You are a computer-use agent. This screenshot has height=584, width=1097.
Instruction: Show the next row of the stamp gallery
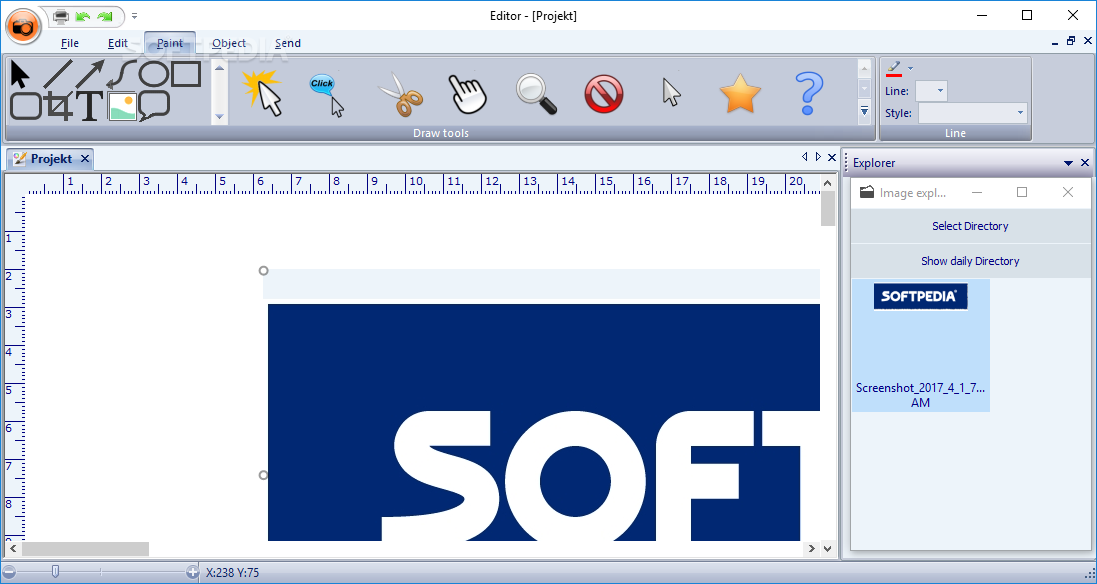point(865,89)
